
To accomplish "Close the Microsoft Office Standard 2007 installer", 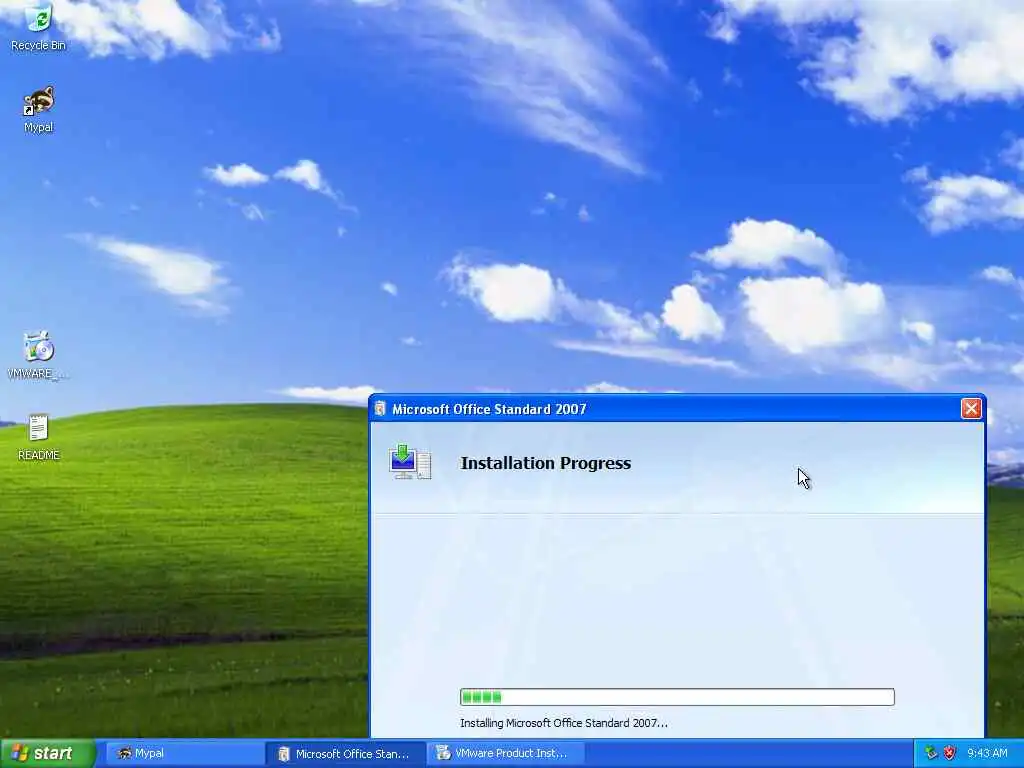I will point(970,409).
